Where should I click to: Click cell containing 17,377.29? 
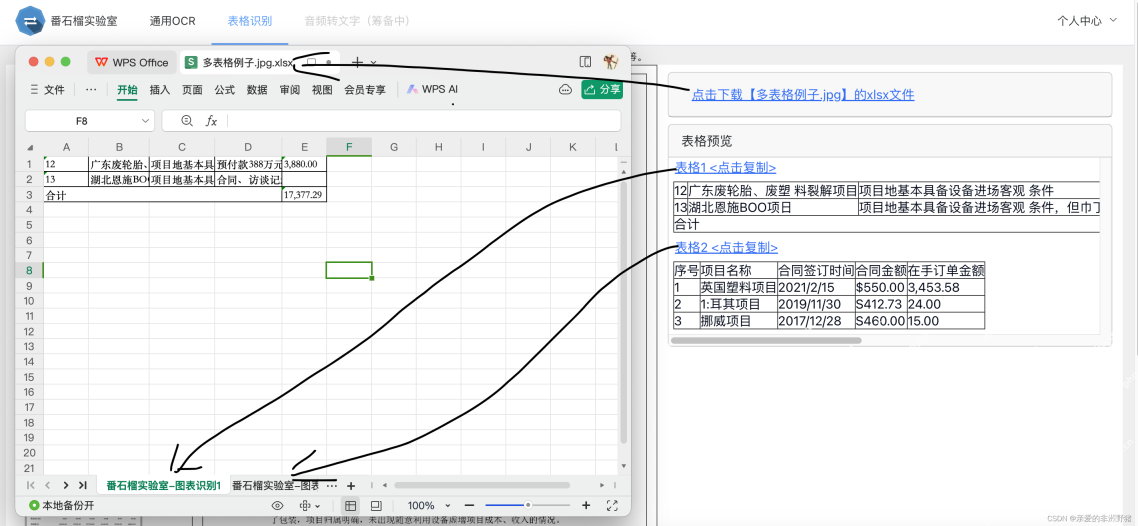point(304,195)
